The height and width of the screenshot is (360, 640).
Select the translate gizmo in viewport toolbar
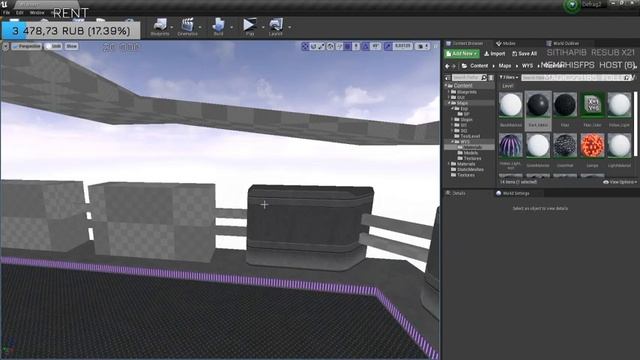coord(305,47)
